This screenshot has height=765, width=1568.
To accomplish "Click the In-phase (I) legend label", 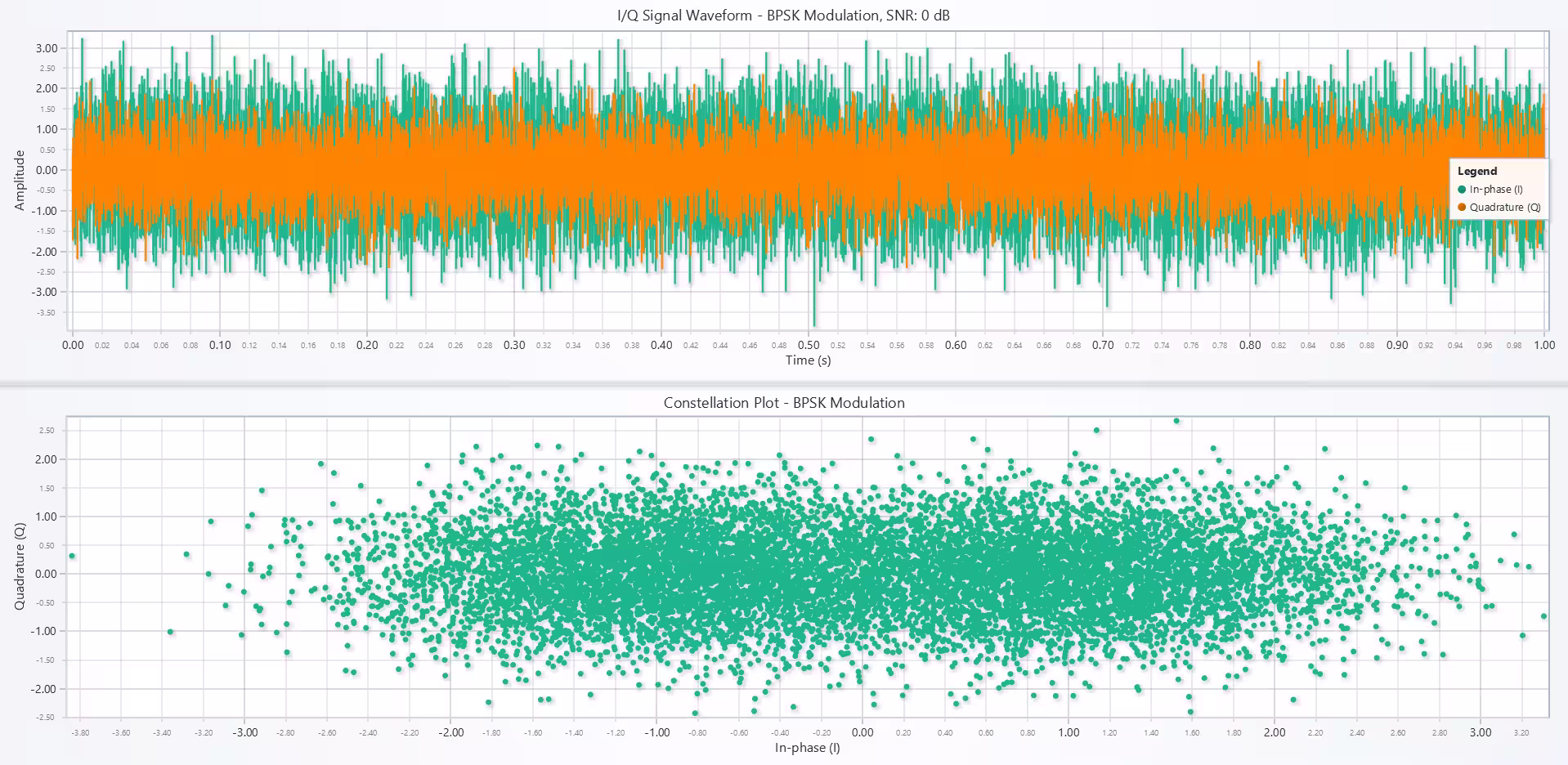I will click(x=1496, y=190).
